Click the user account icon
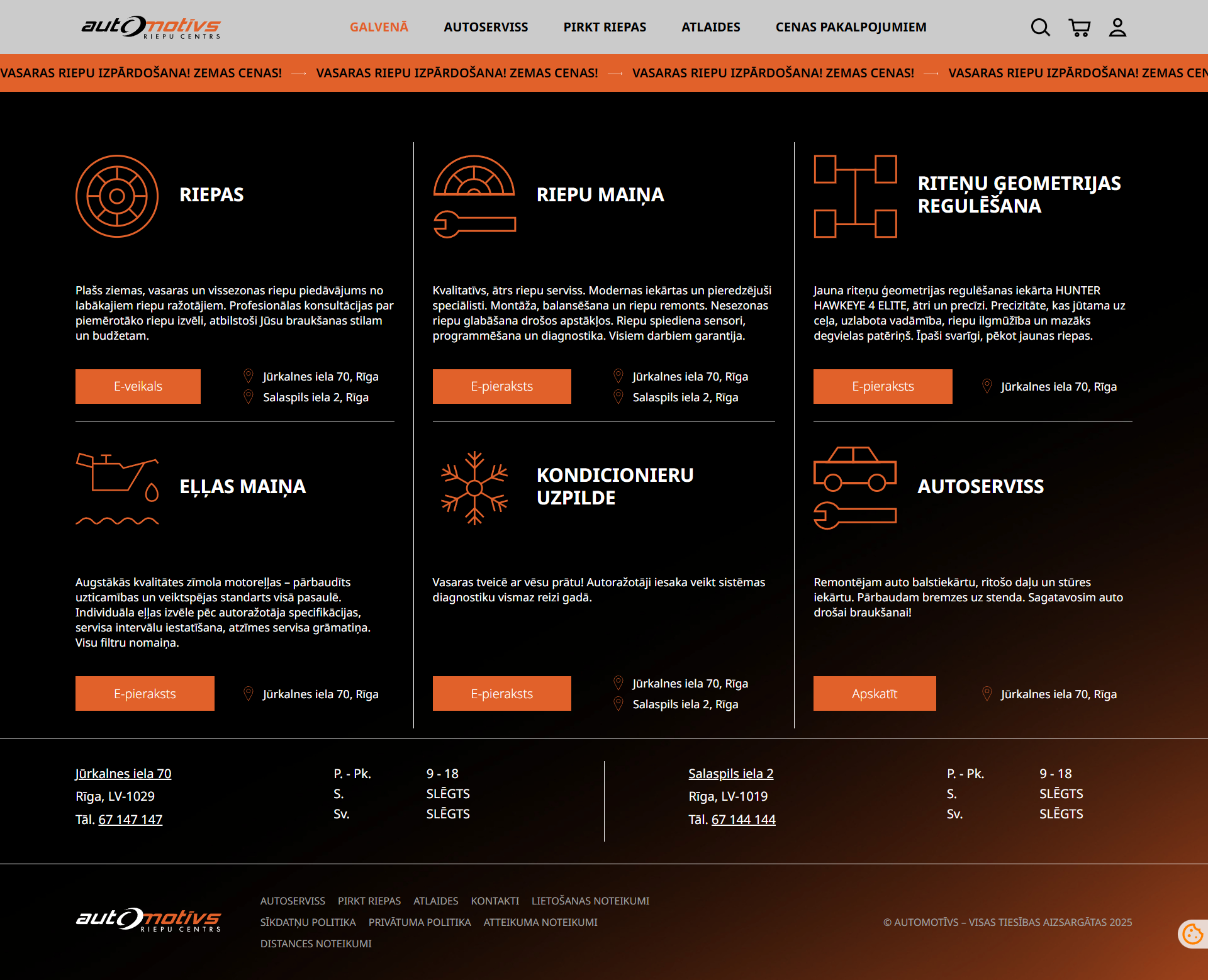Screen dimensions: 1208x980 (1117, 27)
